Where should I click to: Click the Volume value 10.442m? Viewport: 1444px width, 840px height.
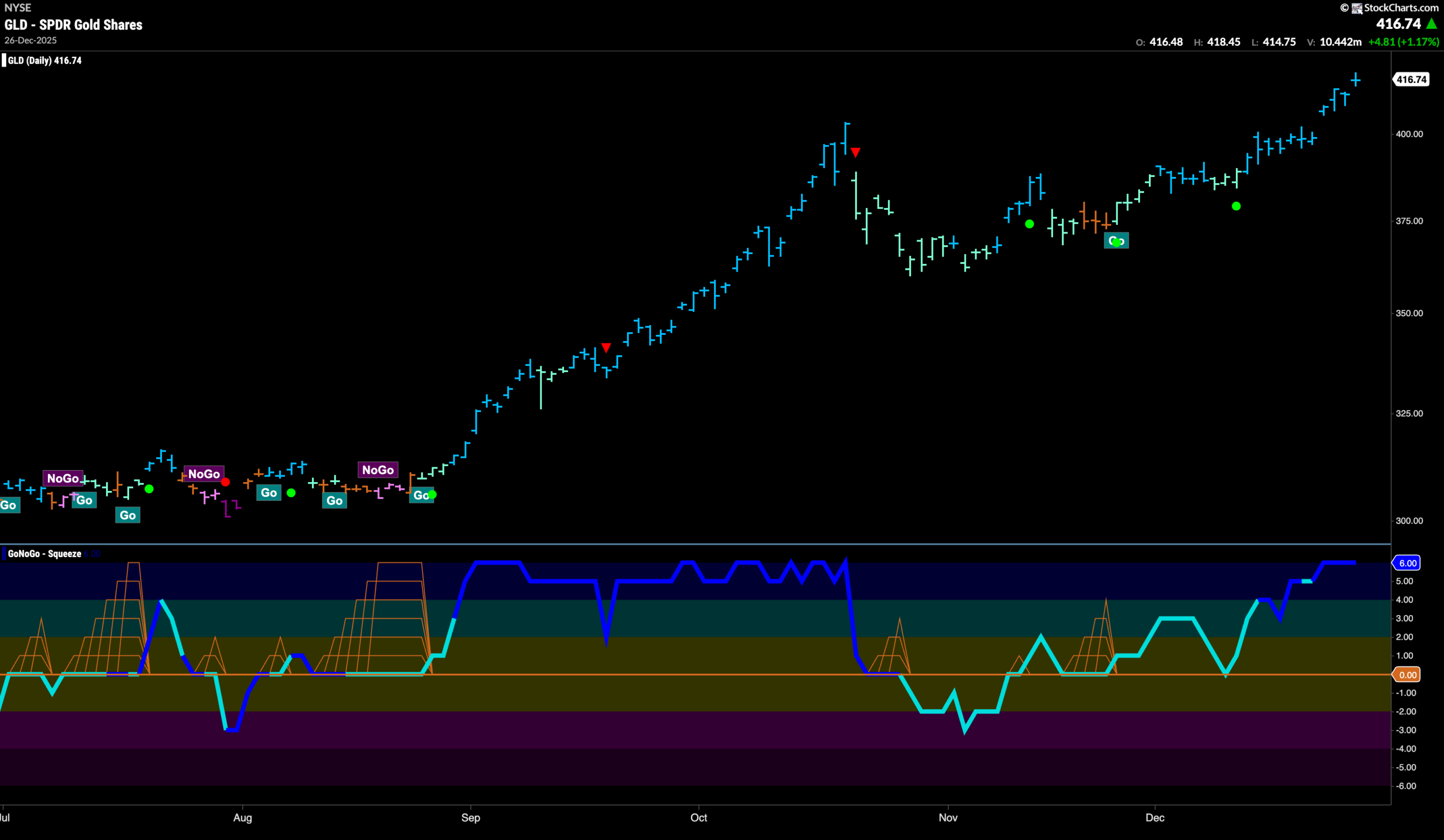[x=1340, y=42]
